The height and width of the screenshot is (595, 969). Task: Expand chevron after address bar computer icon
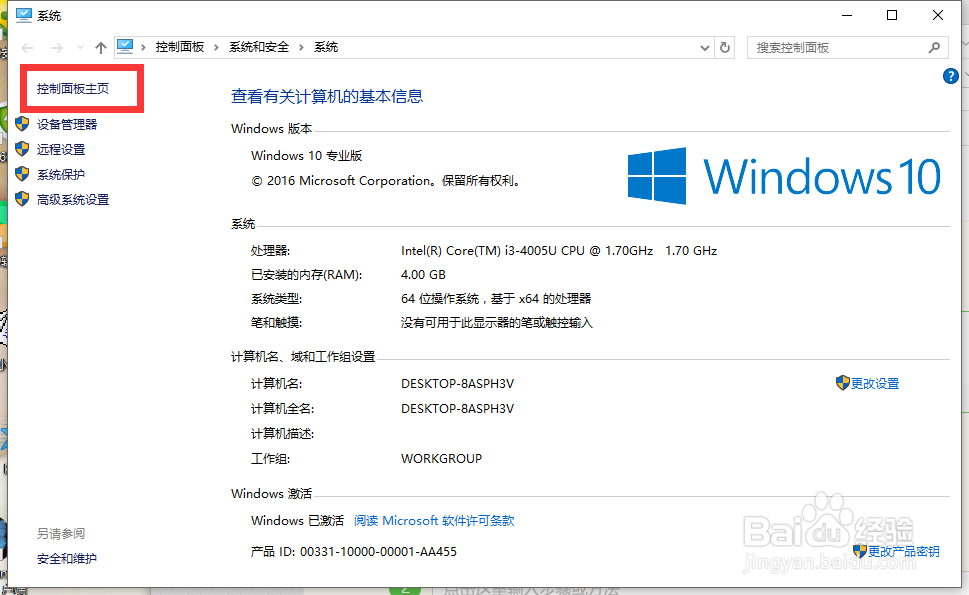click(143, 48)
